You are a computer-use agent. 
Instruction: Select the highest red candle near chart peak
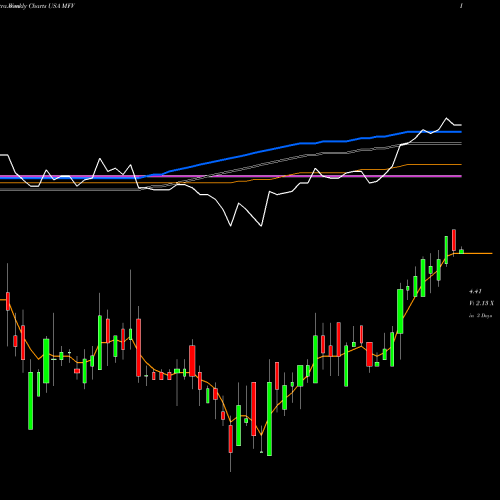[454, 240]
